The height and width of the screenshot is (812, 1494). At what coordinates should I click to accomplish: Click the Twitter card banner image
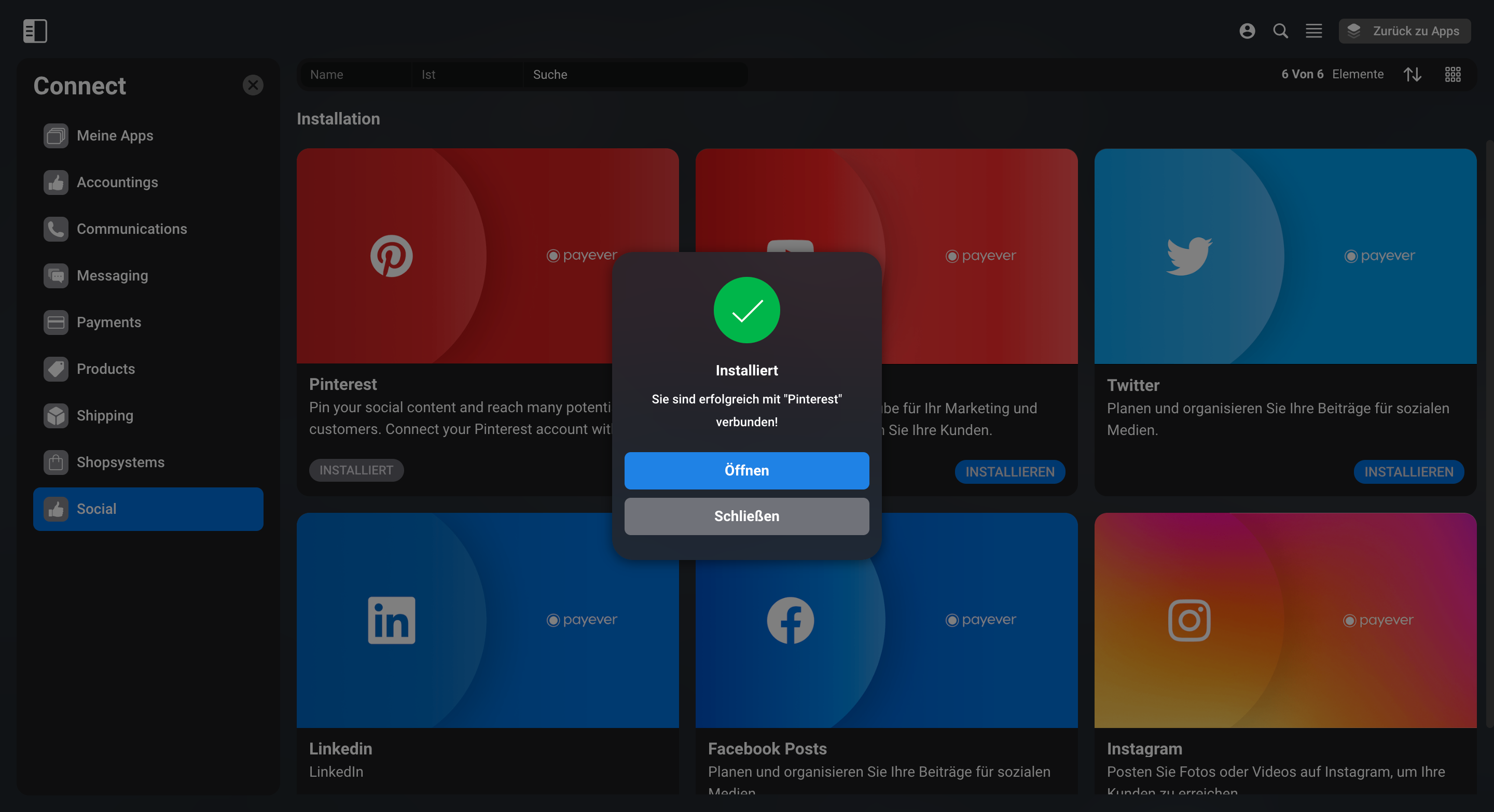1285,256
